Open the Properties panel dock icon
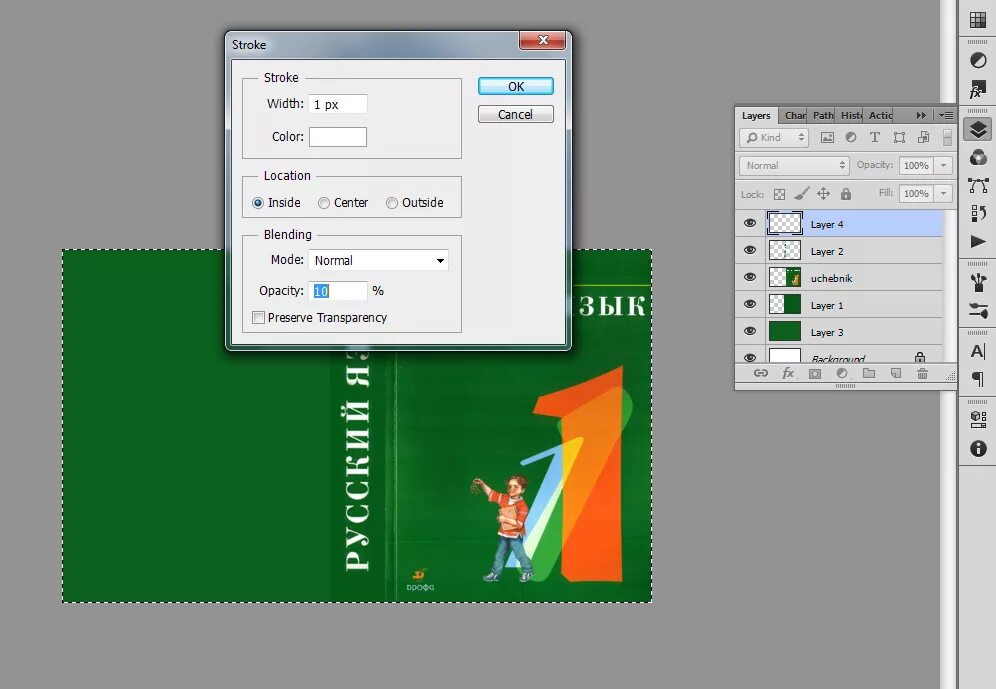Screen dimensions: 996x689 point(978,420)
